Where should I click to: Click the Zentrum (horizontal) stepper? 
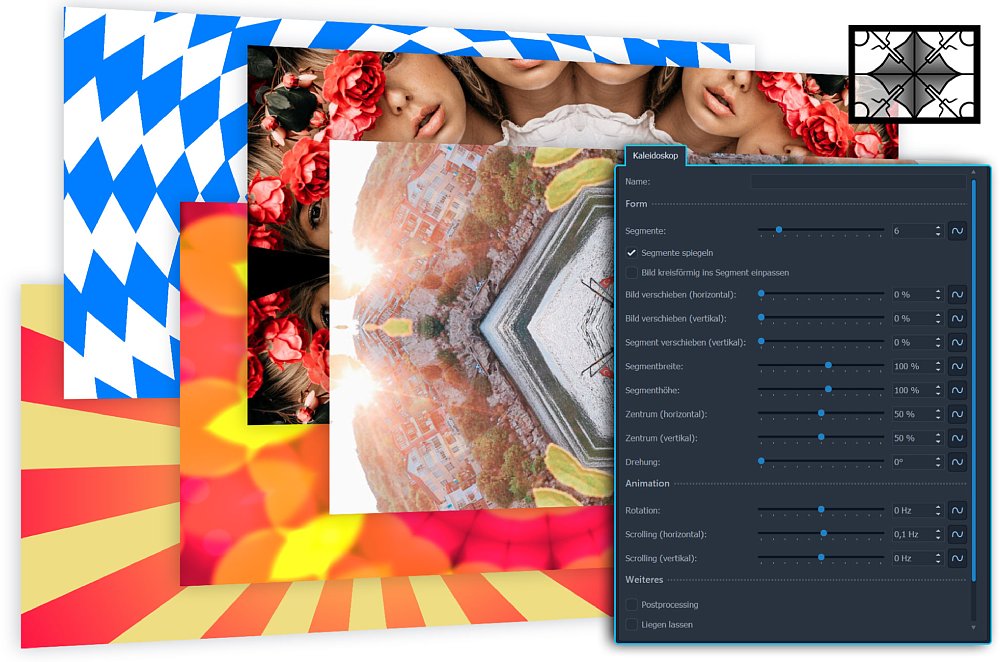pyautogui.click(x=938, y=414)
